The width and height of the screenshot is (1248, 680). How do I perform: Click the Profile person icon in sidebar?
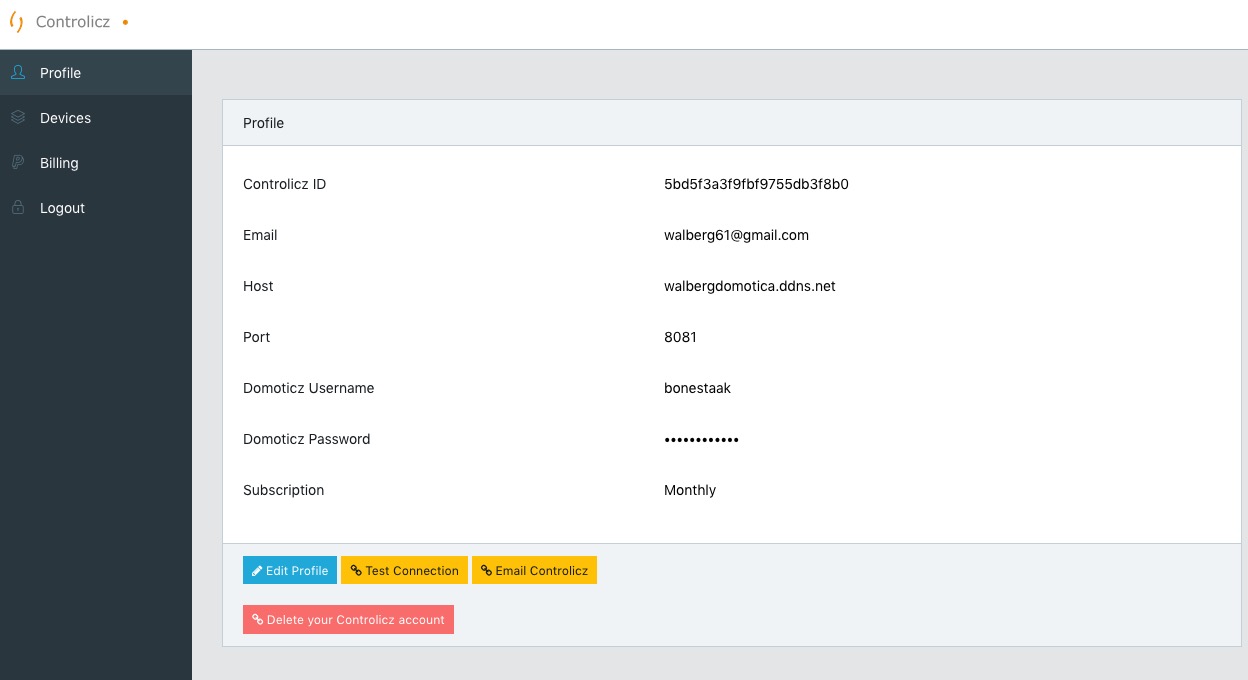tap(18, 72)
